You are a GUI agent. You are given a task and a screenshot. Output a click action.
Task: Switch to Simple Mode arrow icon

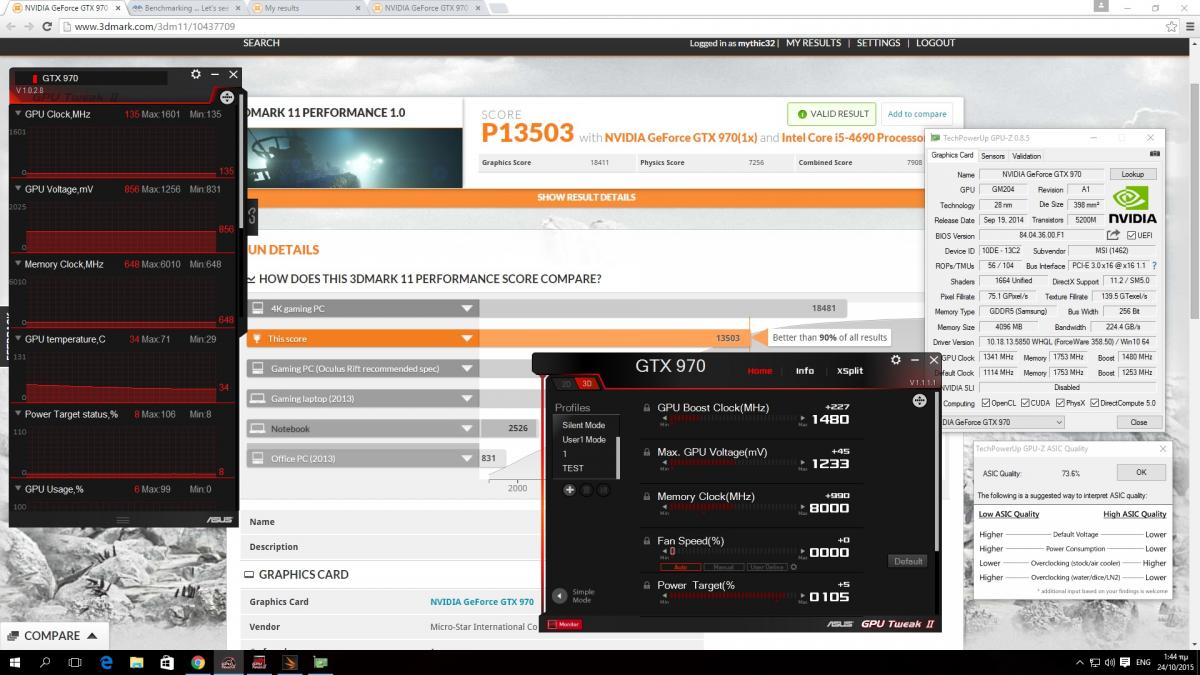[x=559, y=595]
